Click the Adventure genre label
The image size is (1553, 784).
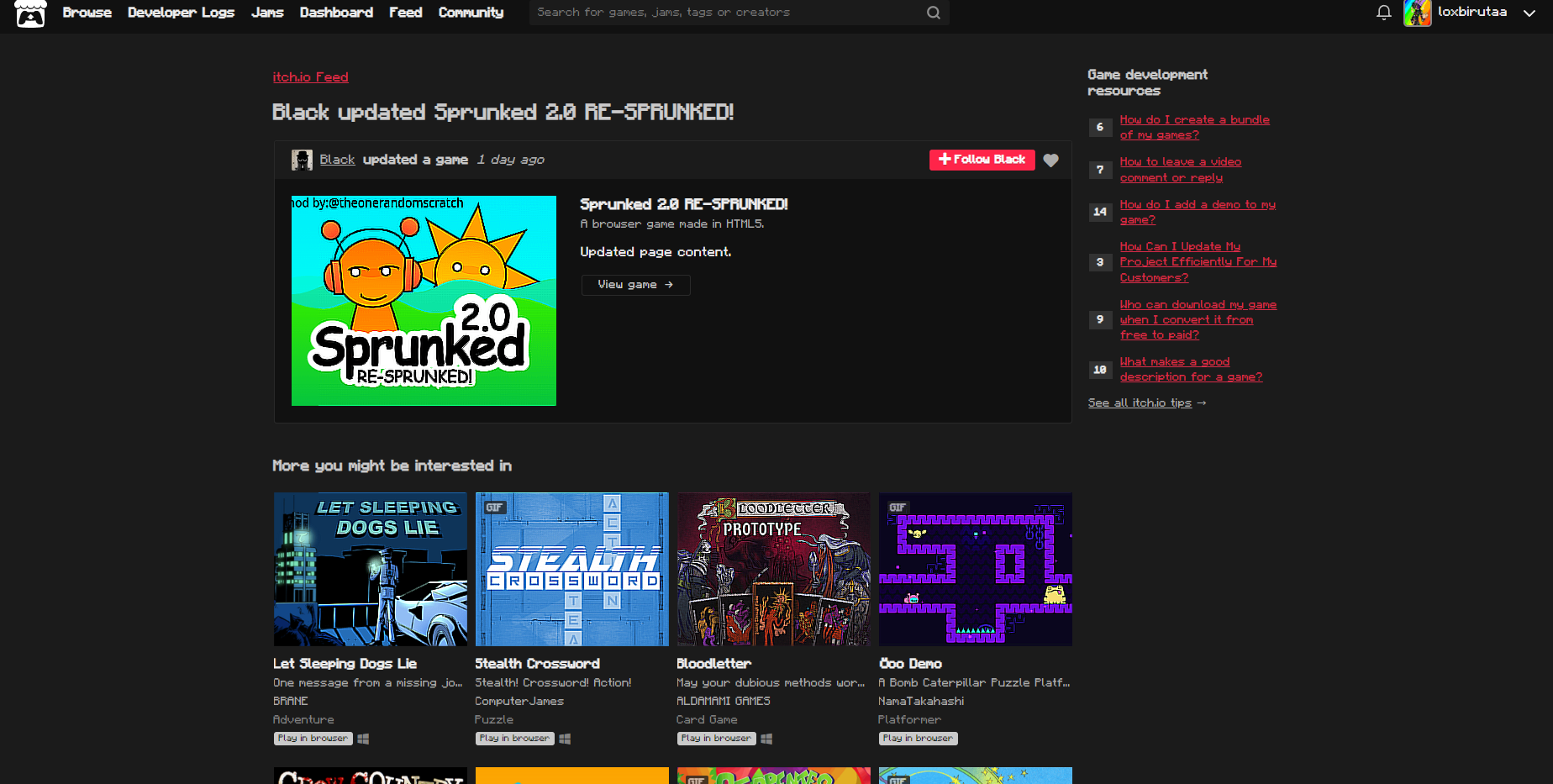coord(303,719)
